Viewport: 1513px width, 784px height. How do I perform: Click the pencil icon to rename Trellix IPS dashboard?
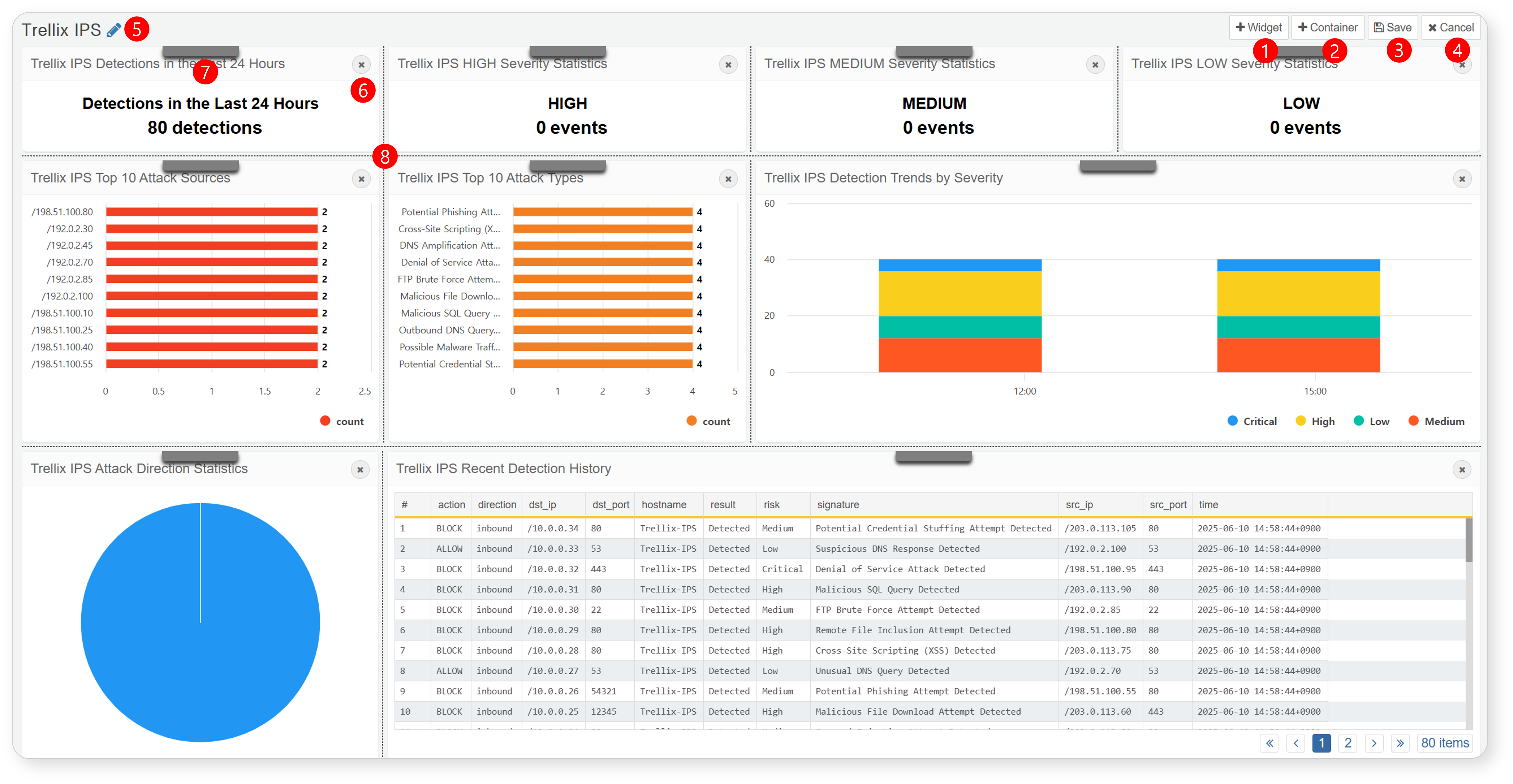pos(114,30)
